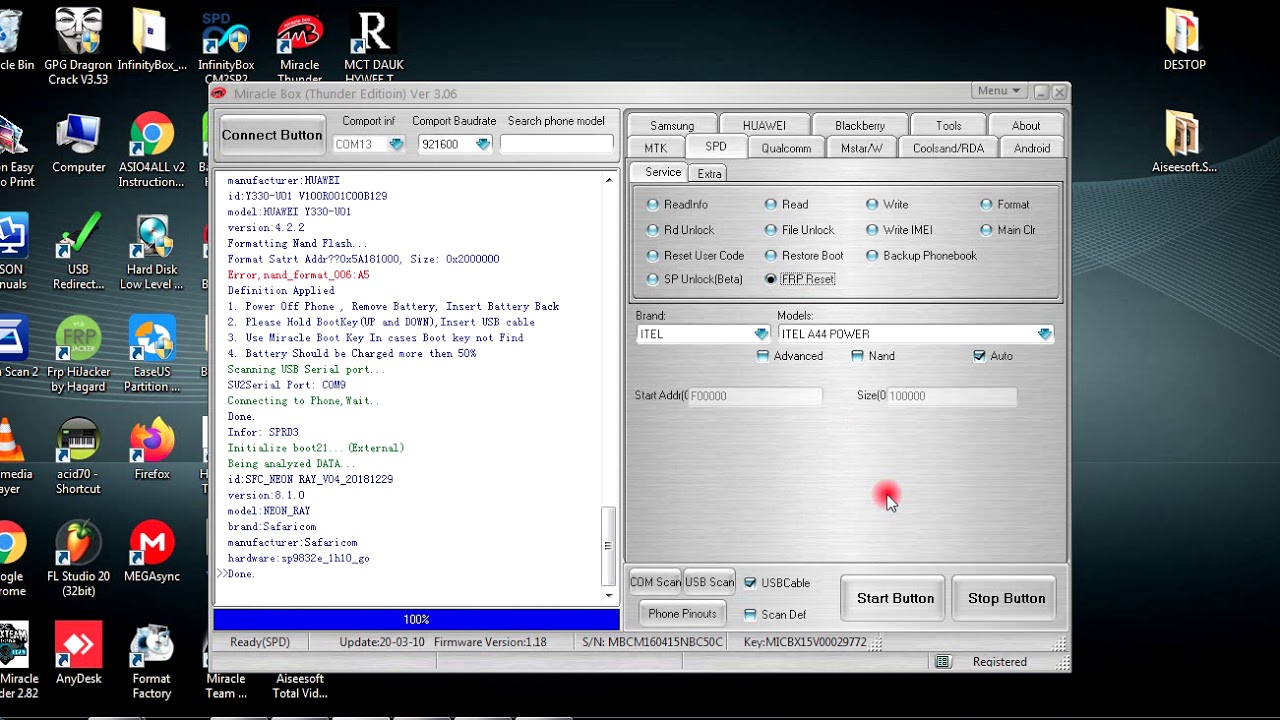Click the Connect Button
This screenshot has width=1280, height=720.
coord(272,135)
